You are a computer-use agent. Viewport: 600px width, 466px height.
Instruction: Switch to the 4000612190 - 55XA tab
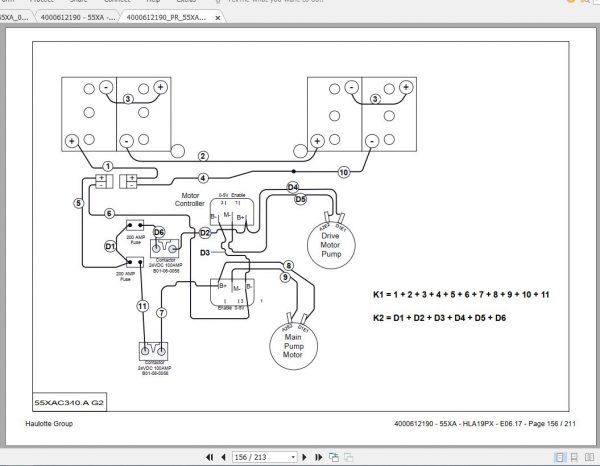pos(78,17)
